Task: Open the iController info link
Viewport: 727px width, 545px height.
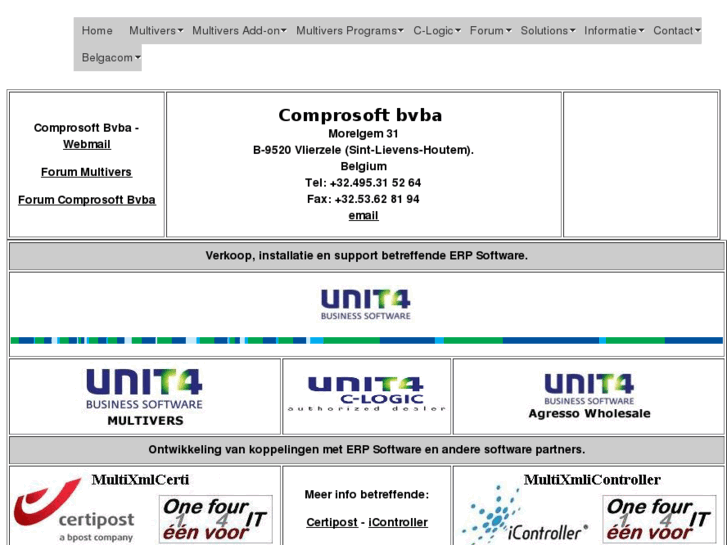Action: (398, 522)
